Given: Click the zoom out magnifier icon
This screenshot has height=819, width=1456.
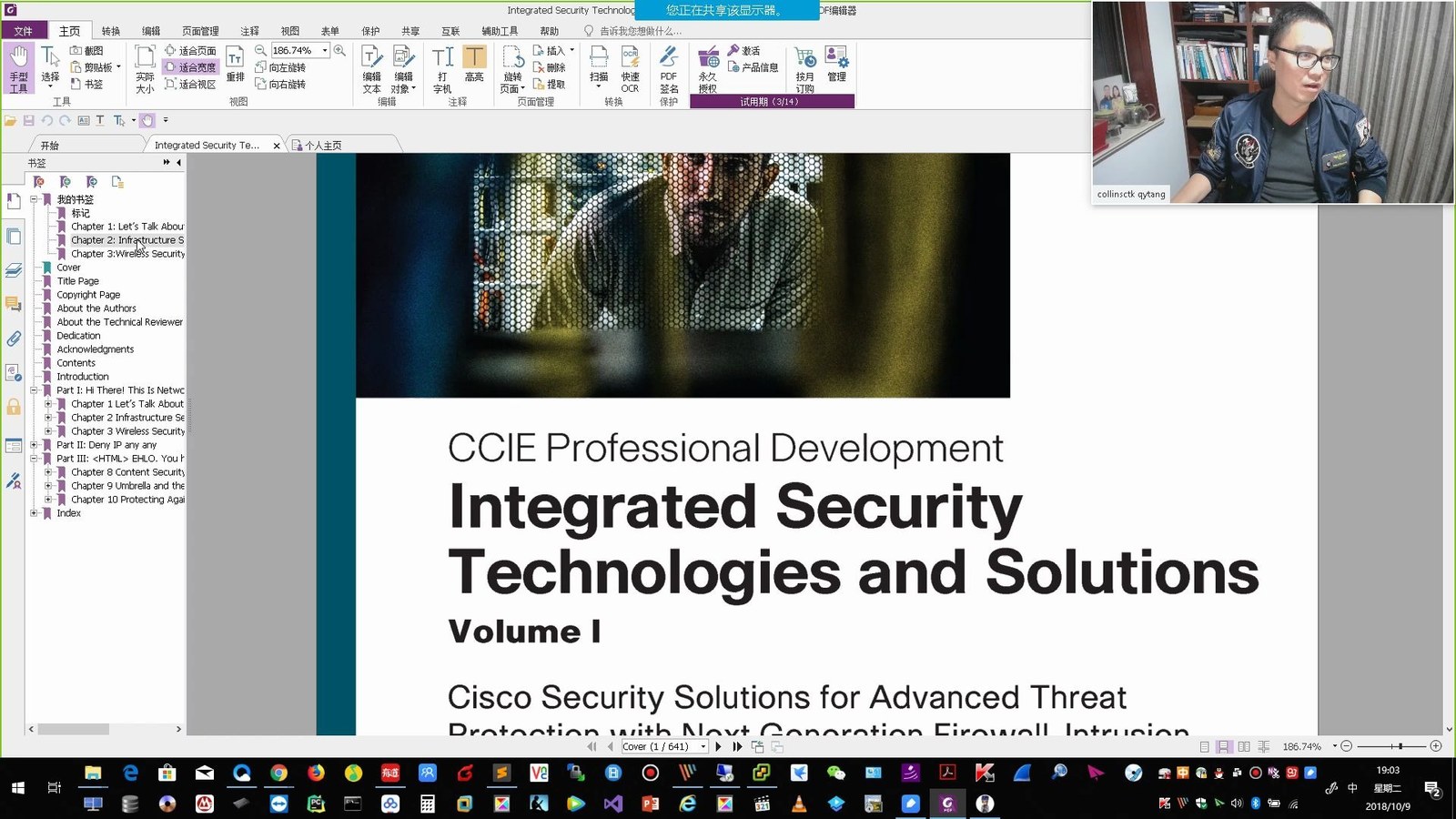Looking at the screenshot, I should pyautogui.click(x=260, y=51).
